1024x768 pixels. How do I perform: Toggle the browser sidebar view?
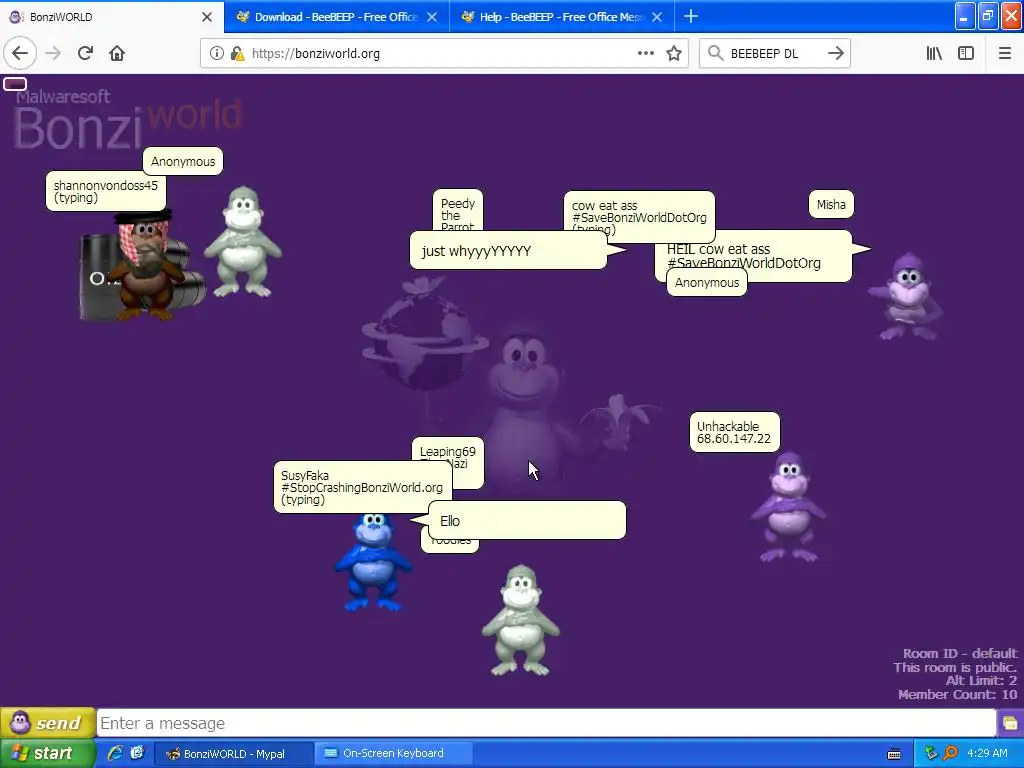point(966,54)
